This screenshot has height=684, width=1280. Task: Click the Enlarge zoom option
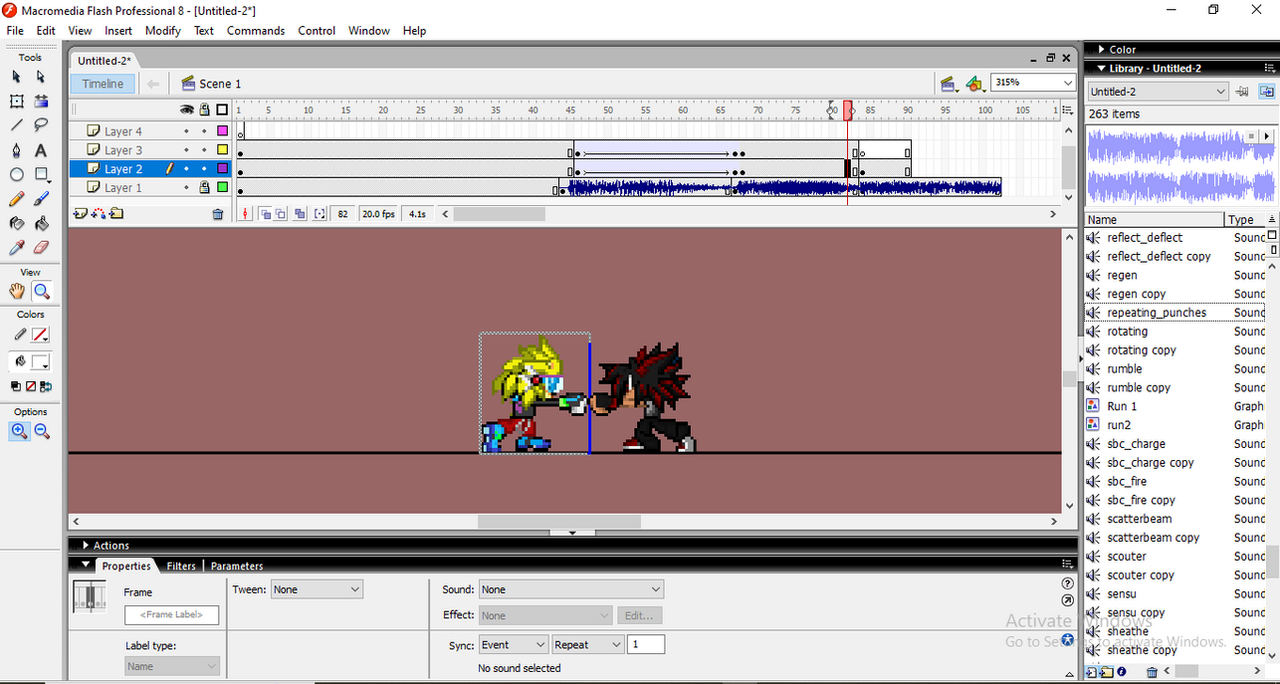[x=19, y=431]
